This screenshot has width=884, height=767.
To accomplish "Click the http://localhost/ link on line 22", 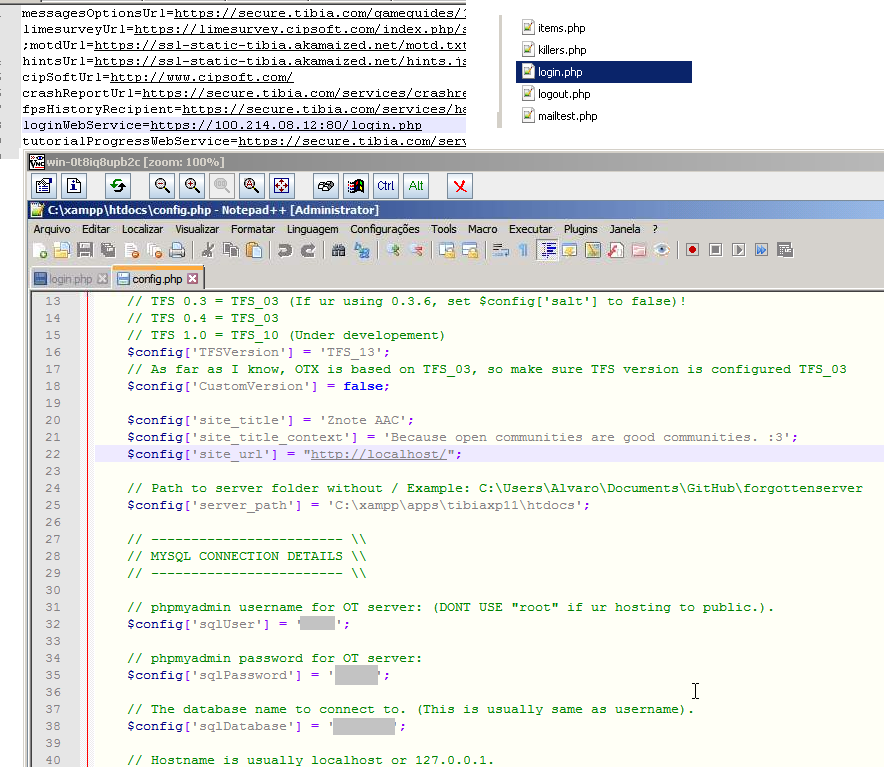I will [379, 455].
